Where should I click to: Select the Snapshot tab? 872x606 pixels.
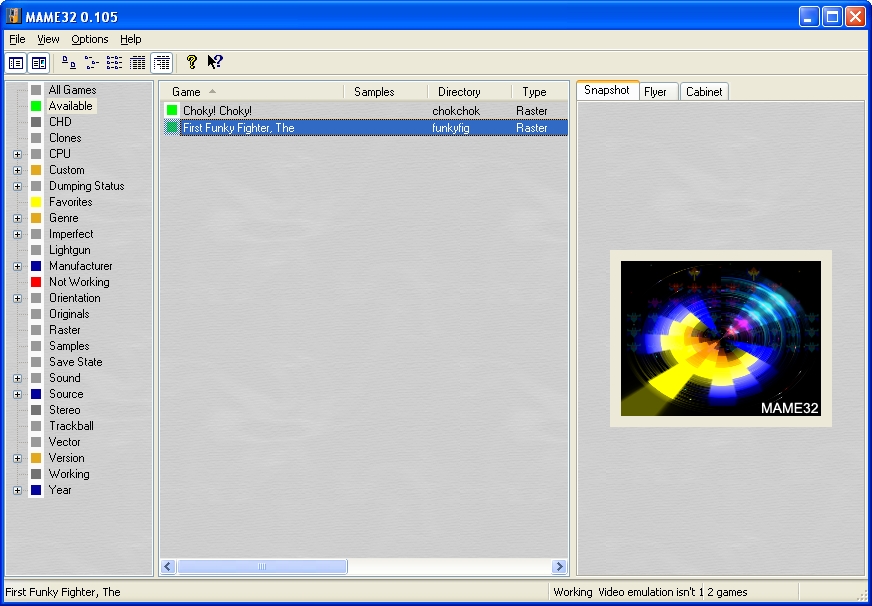click(x=607, y=90)
